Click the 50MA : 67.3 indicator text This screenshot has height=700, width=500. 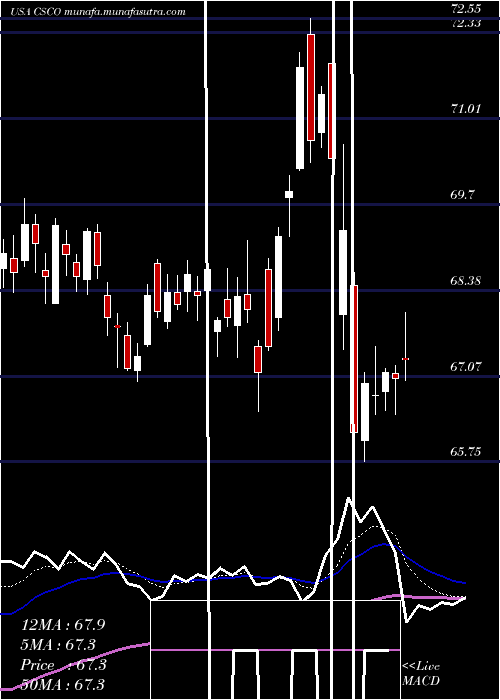(x=63, y=684)
